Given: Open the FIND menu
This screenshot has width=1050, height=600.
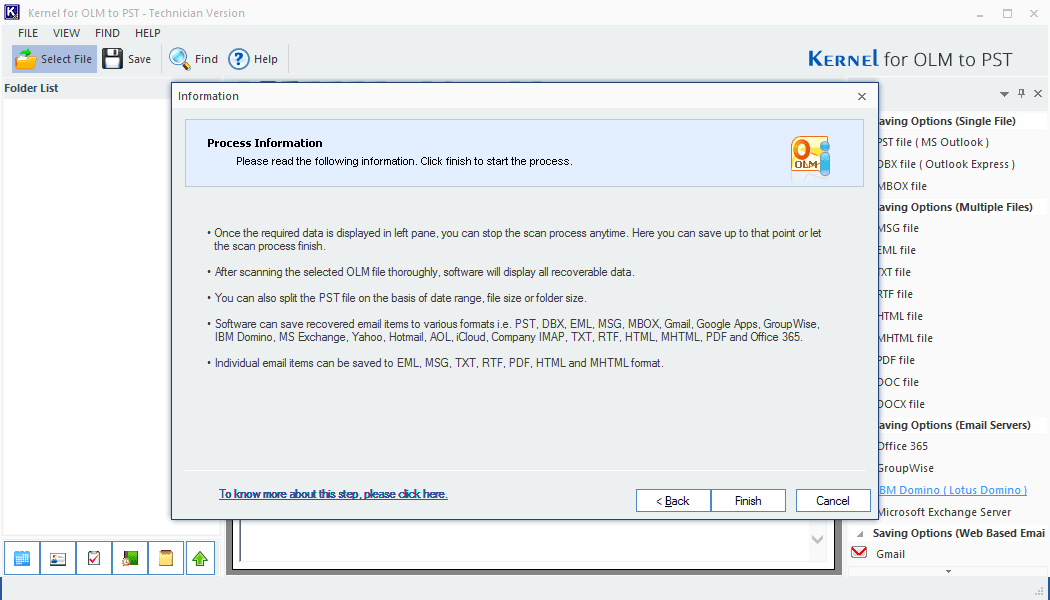Looking at the screenshot, I should point(107,33).
